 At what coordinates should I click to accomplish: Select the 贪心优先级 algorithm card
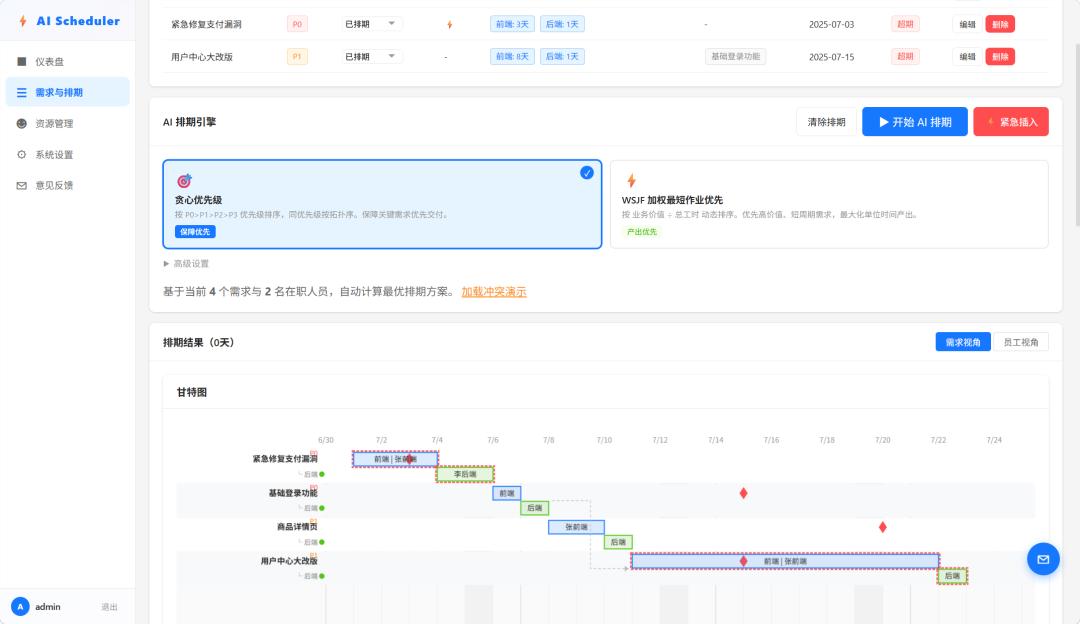[x=382, y=205]
